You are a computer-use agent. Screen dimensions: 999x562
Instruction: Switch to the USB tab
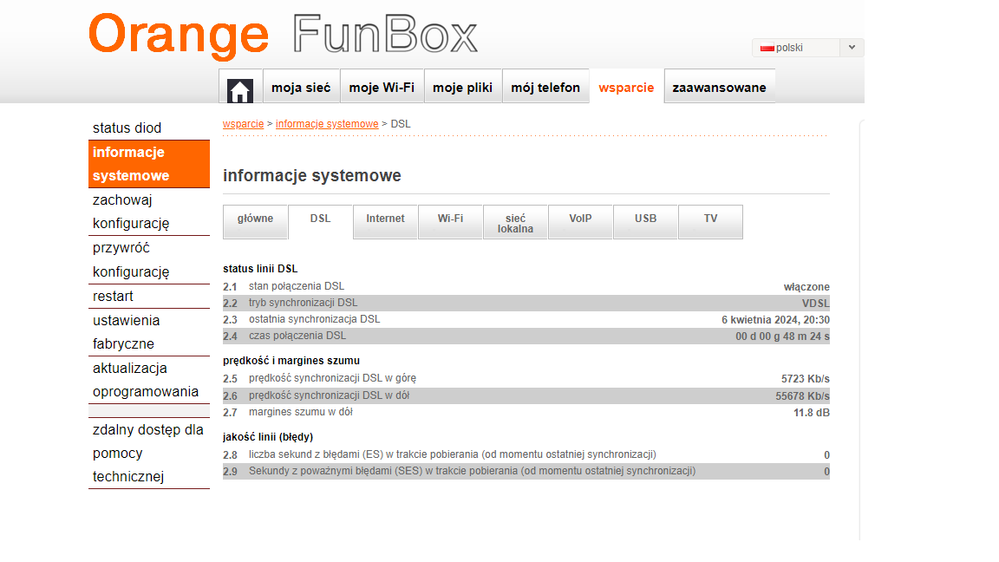click(x=645, y=219)
